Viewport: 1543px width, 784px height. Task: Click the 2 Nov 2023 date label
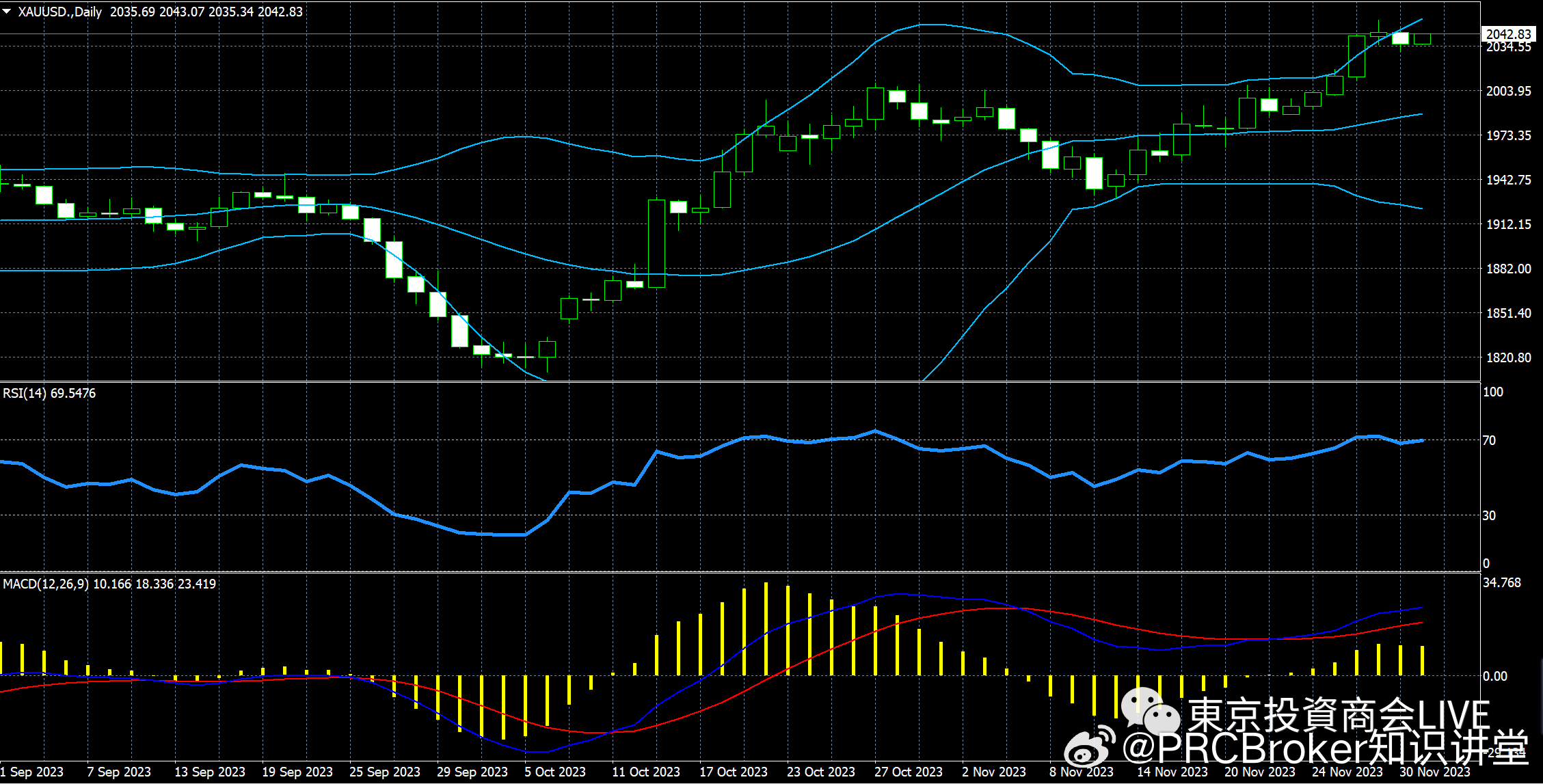pyautogui.click(x=994, y=772)
